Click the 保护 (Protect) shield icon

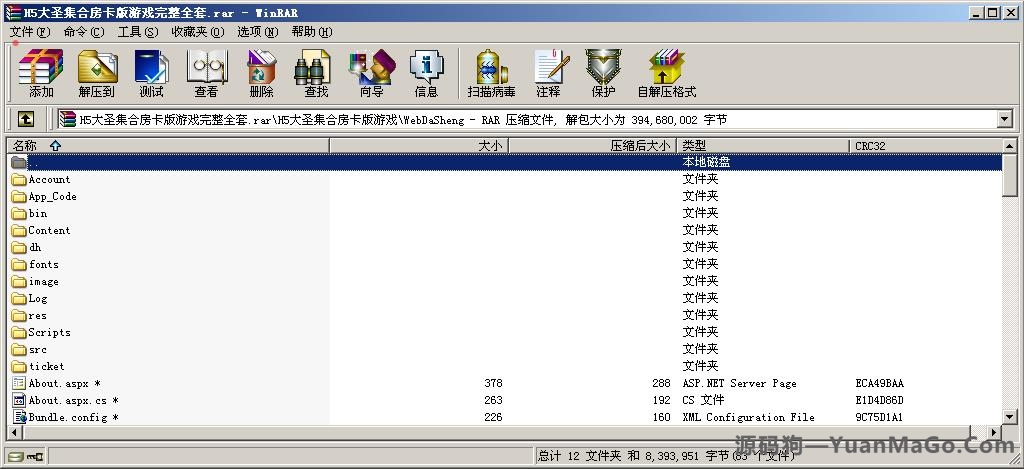coord(603,73)
